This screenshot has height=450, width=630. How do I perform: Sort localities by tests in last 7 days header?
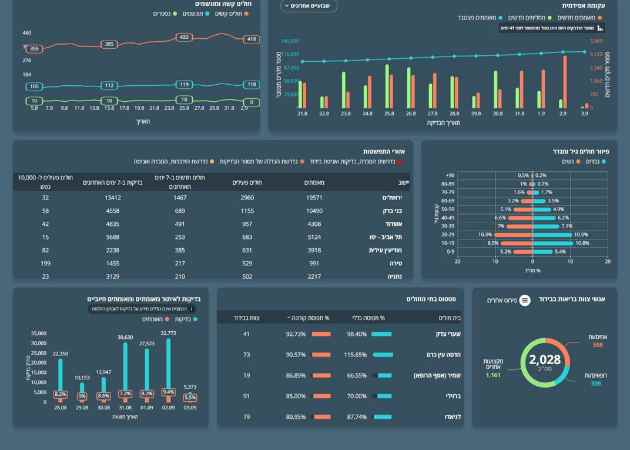pyautogui.click(x=112, y=182)
